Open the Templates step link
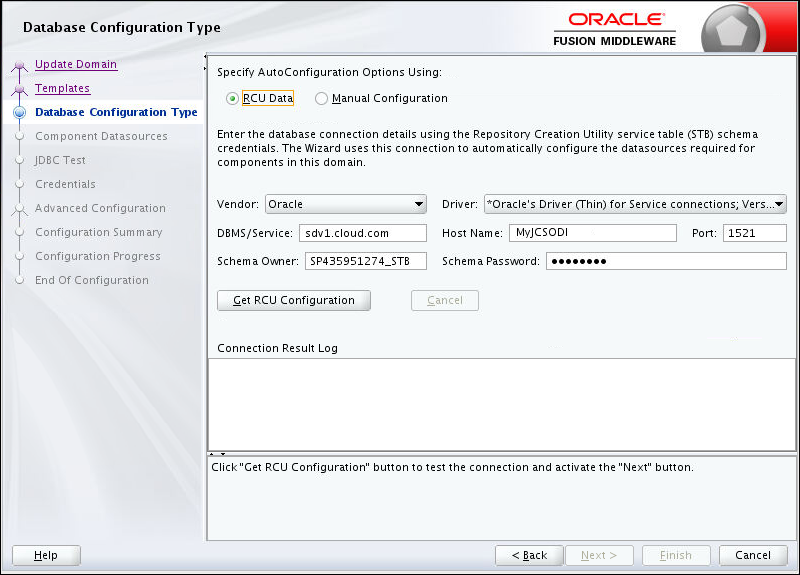 coord(62,88)
